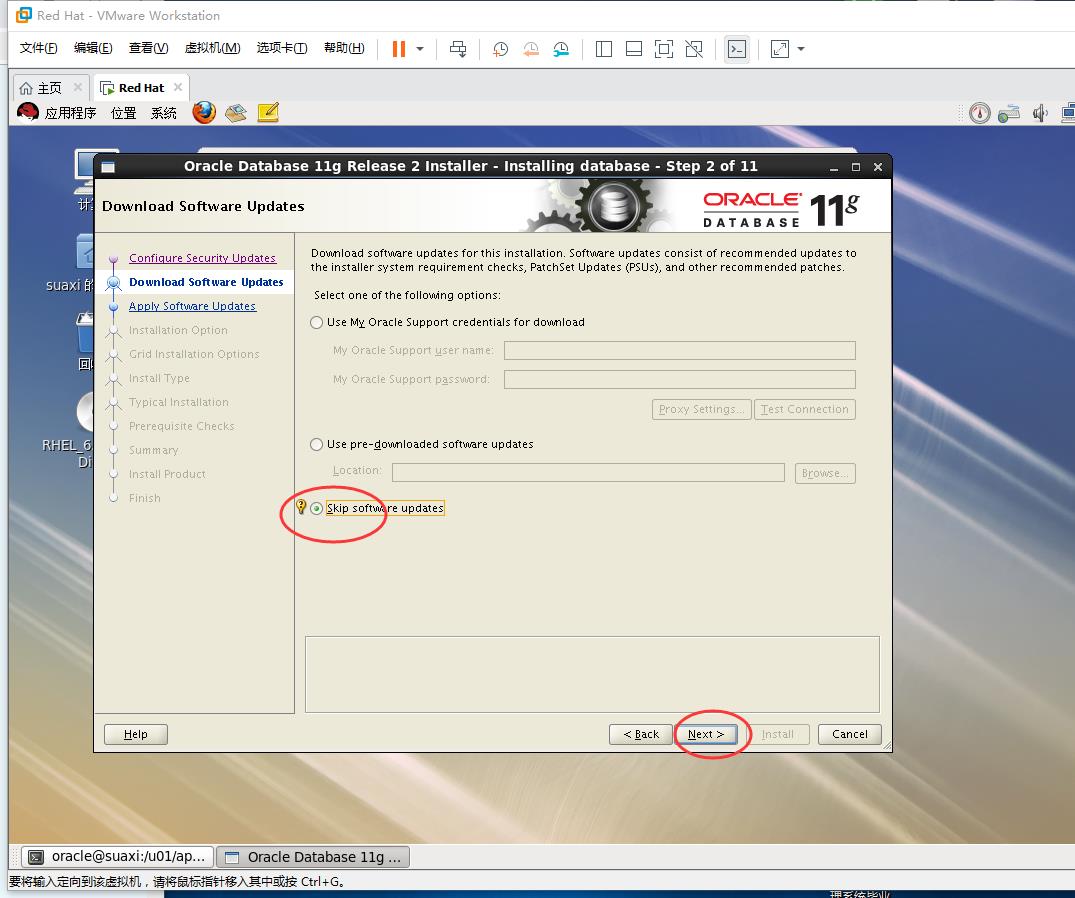Click the Red Hat logo icon in panel
Screen dimensions: 1075x898
coord(27,112)
